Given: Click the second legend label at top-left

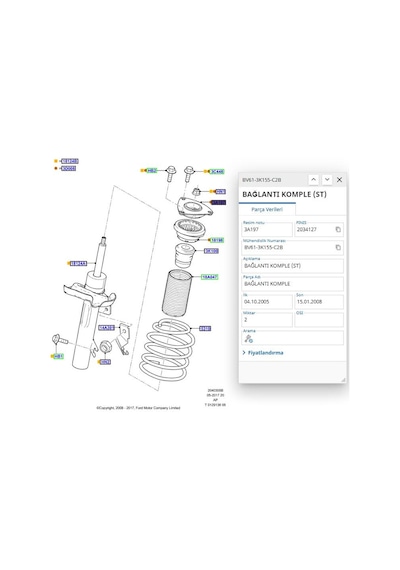Looking at the screenshot, I should tap(68, 168).
